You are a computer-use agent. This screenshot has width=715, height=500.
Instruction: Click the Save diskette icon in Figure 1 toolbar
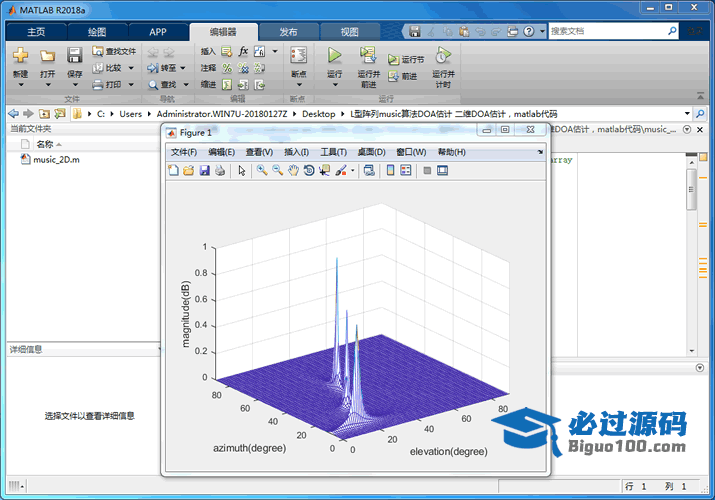(204, 170)
